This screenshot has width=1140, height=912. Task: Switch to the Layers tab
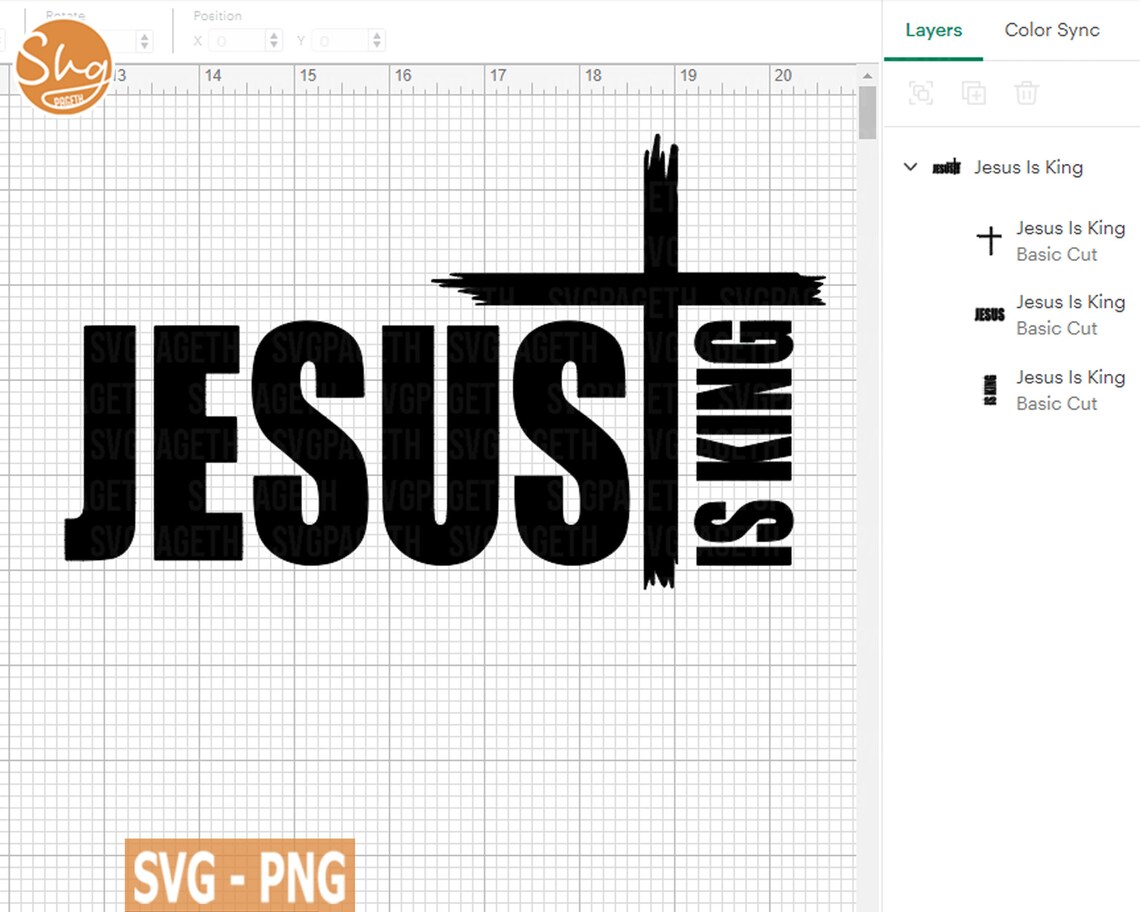click(x=932, y=30)
